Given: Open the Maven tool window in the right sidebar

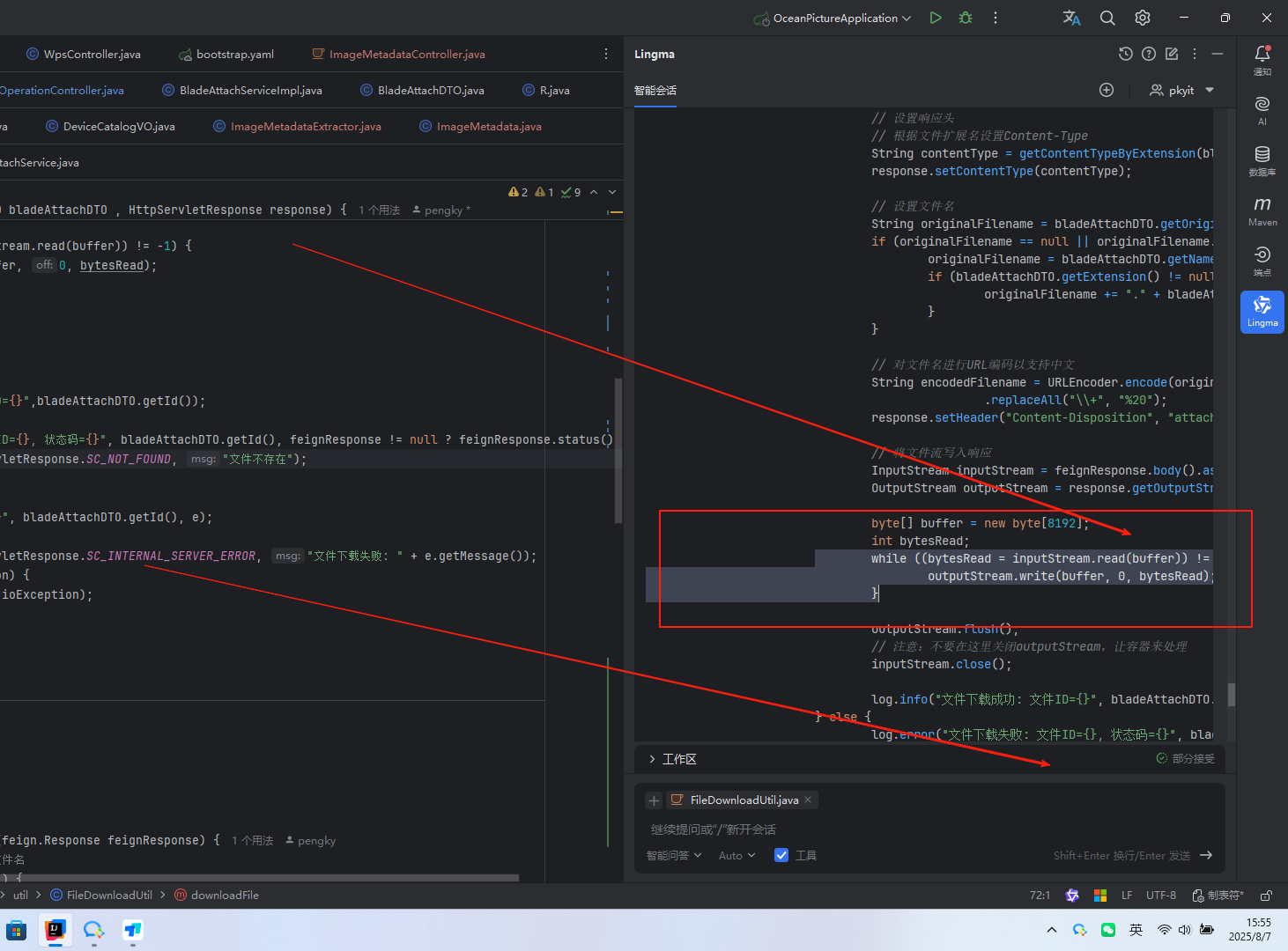Looking at the screenshot, I should coord(1262,211).
